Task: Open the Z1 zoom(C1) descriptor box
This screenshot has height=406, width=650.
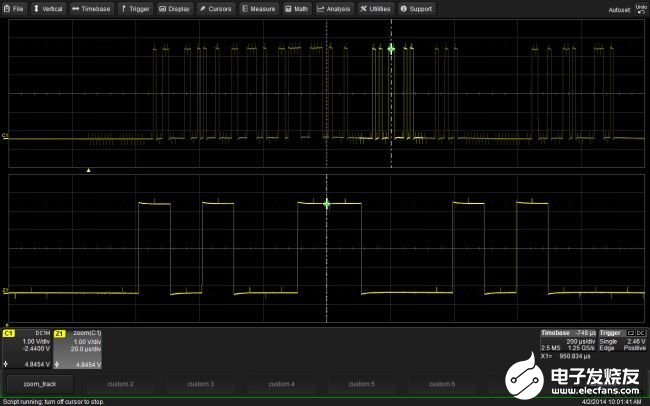Action: (x=78, y=349)
